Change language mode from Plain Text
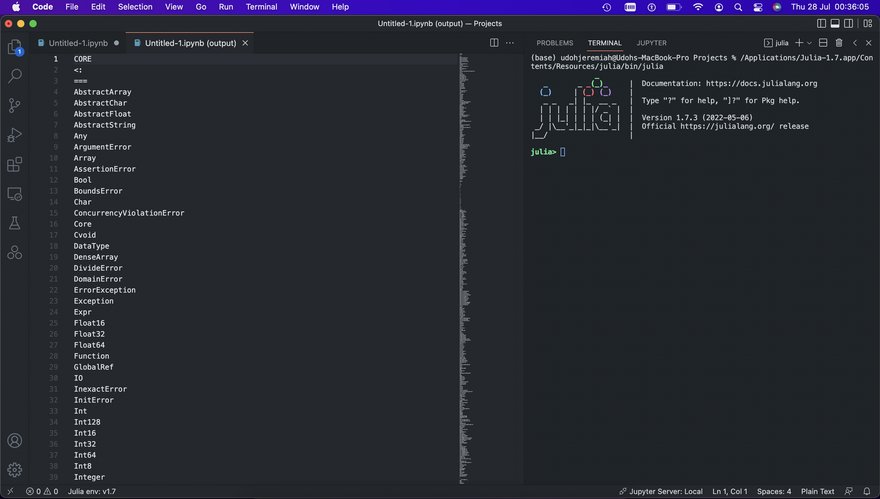This screenshot has height=499, width=880. tap(817, 491)
